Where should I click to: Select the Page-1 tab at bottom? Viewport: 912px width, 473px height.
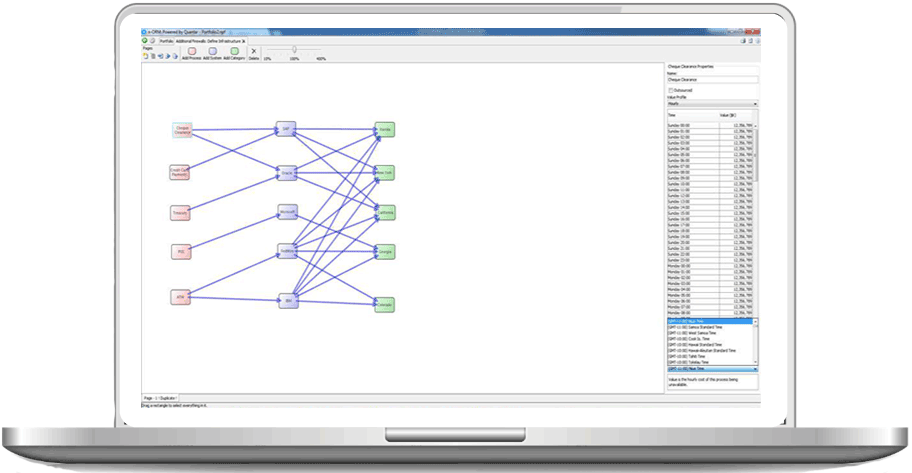point(161,398)
